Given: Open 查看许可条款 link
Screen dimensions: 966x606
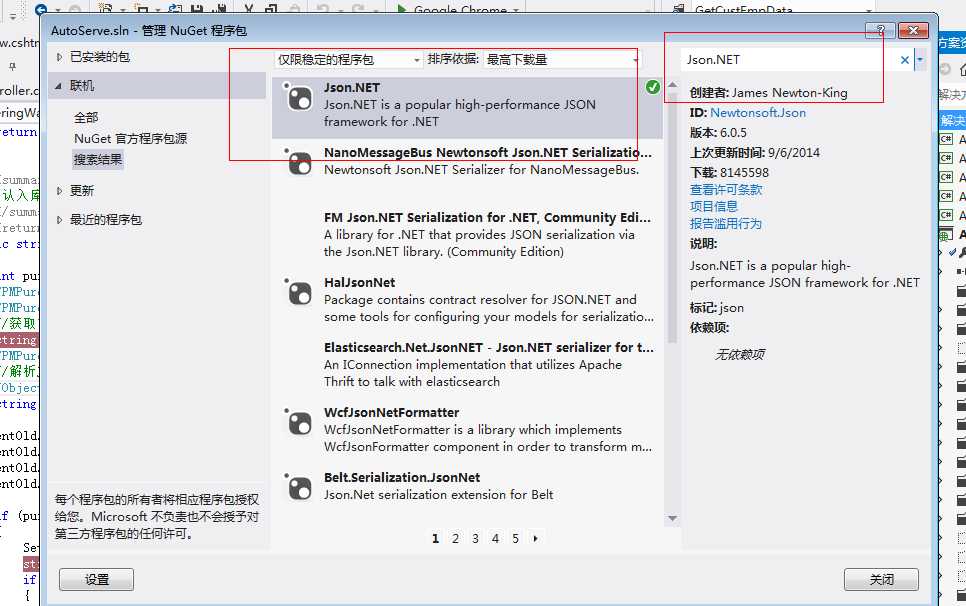Looking at the screenshot, I should pyautogui.click(x=726, y=190).
